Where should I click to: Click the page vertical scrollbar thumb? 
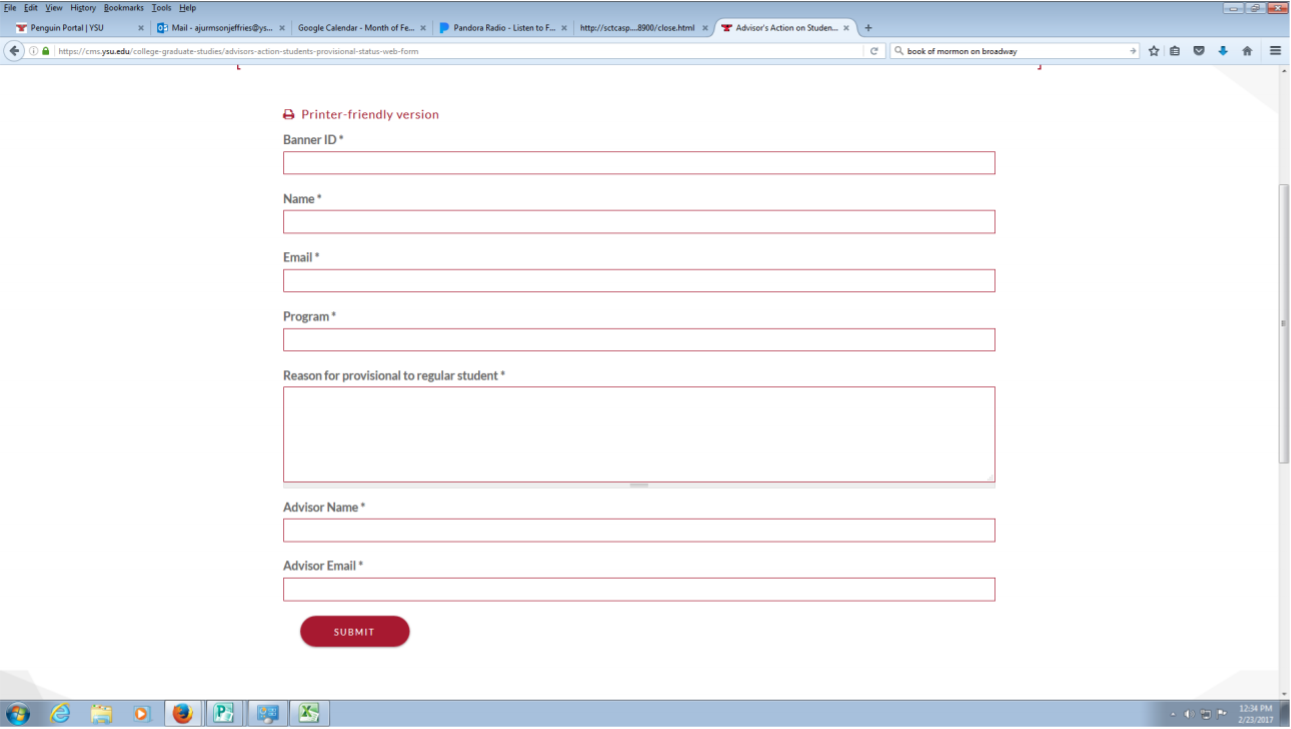pos(1285,323)
